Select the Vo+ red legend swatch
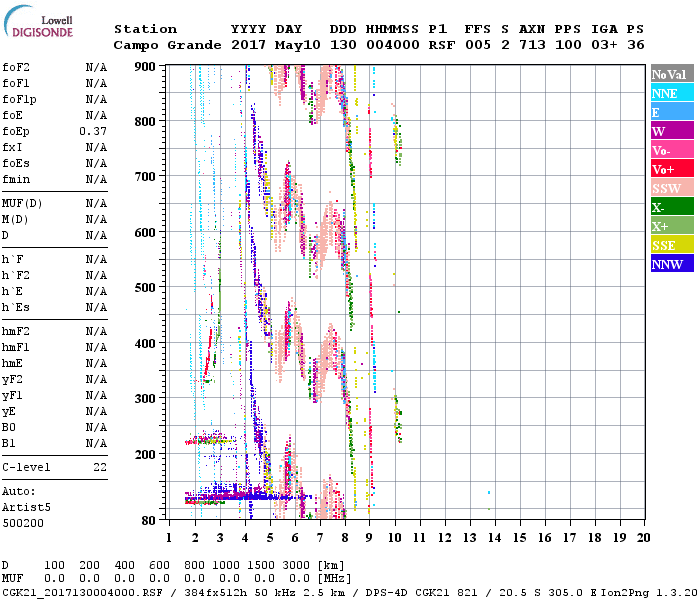The height and width of the screenshot is (600, 700). coord(672,169)
